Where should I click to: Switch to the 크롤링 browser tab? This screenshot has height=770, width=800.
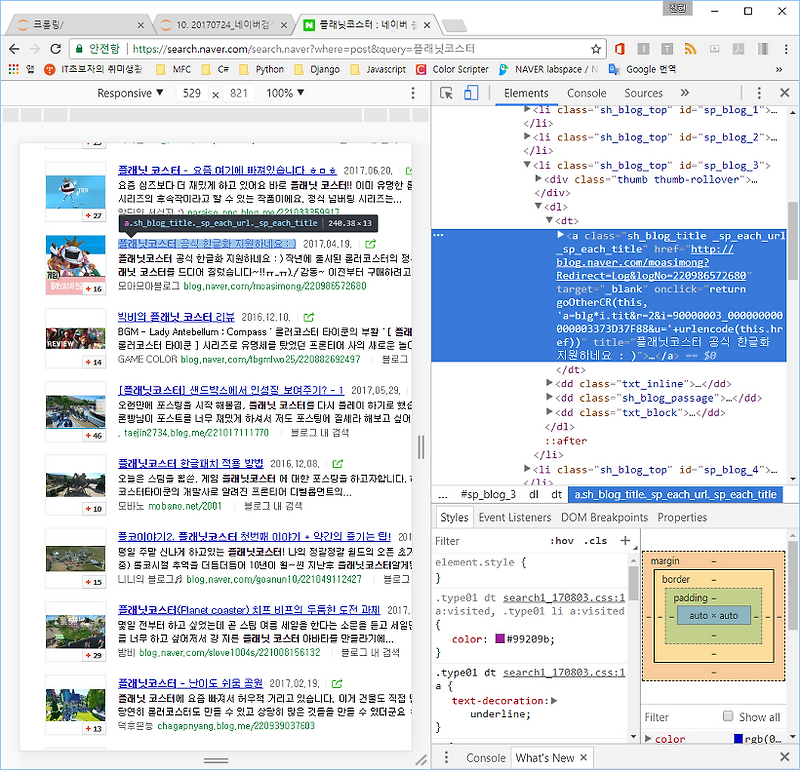tap(77, 24)
